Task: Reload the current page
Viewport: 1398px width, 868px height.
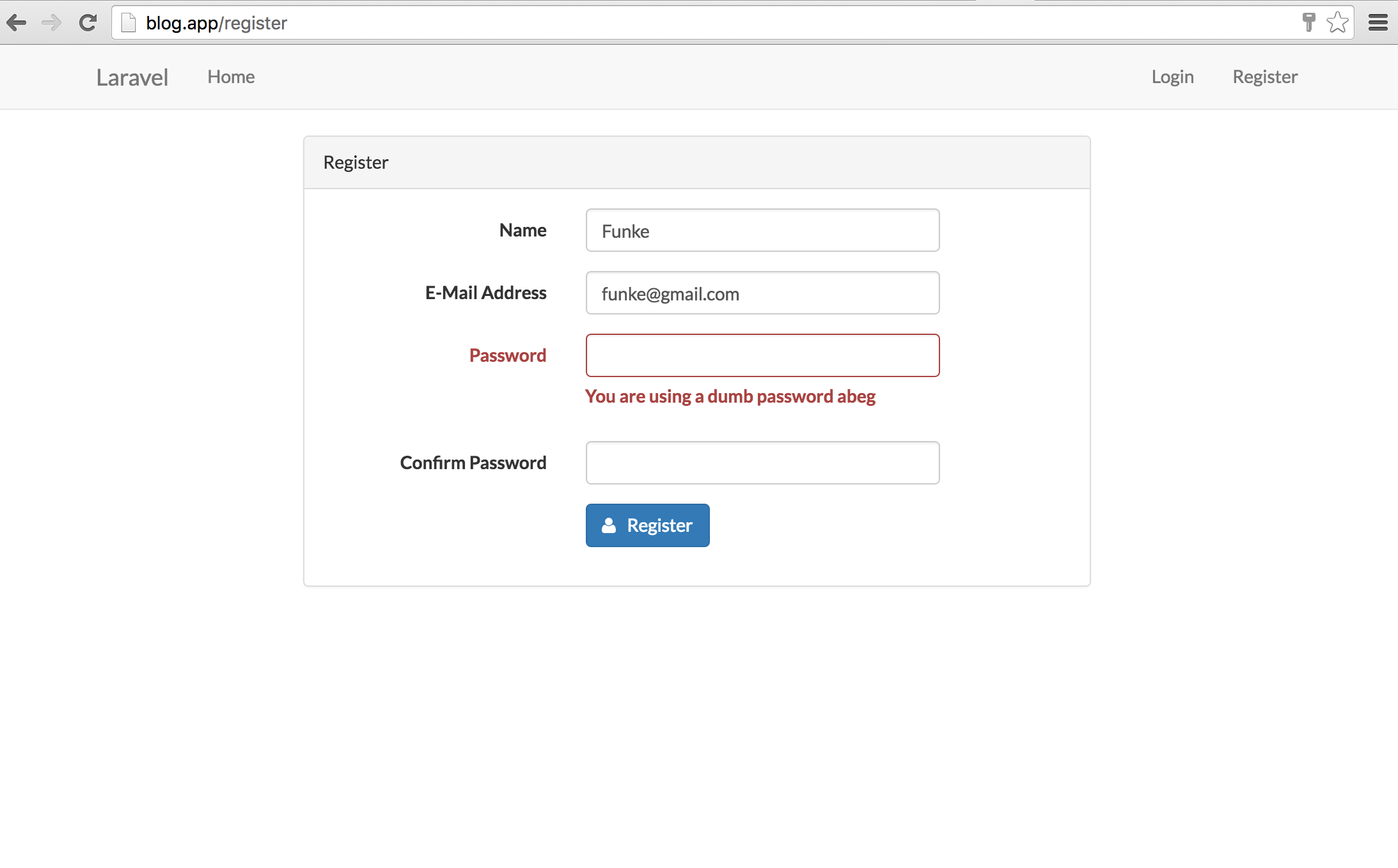Action: [88, 23]
